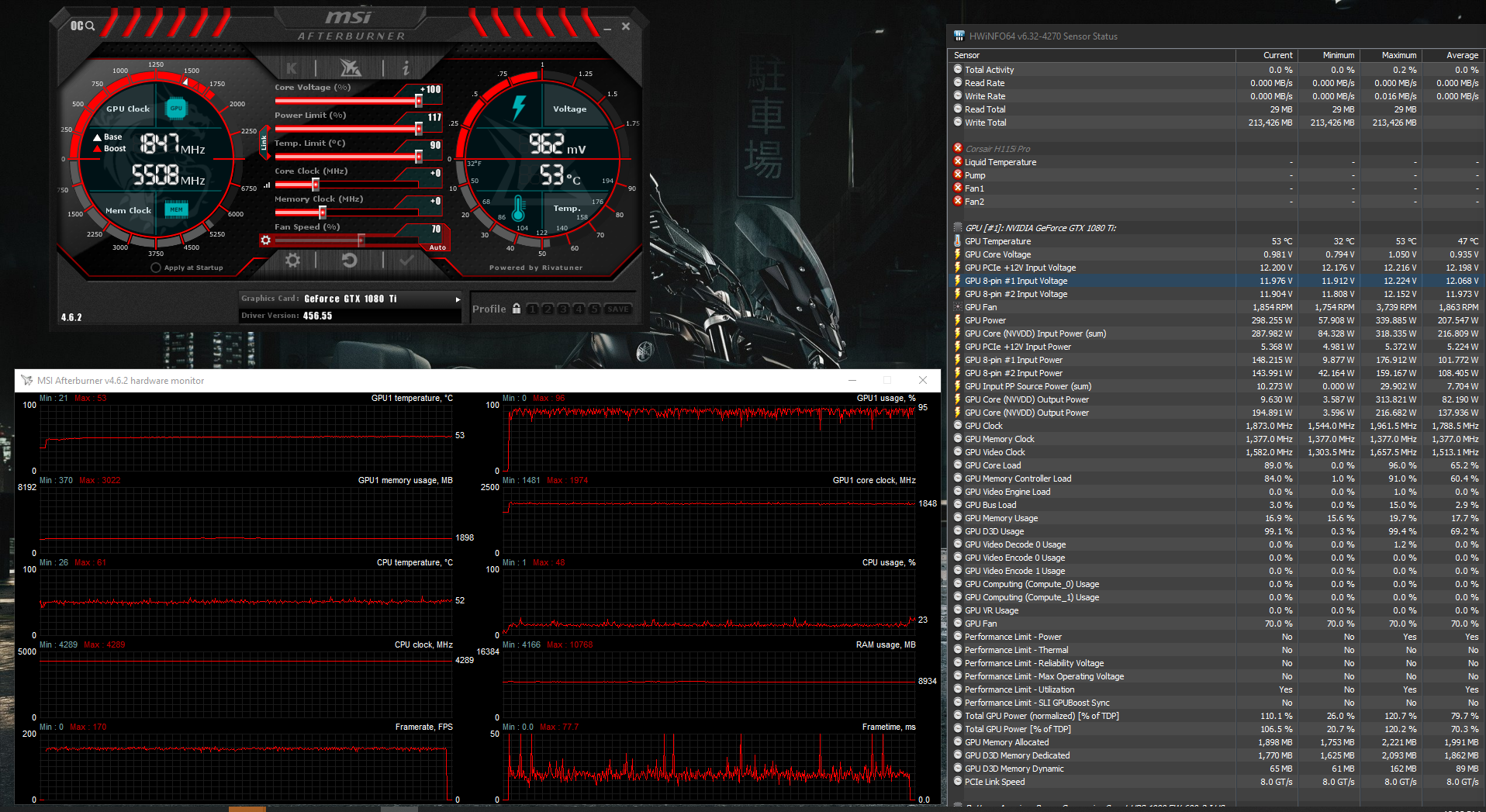Click the Core Clock slider handle

pyautogui.click(x=316, y=185)
